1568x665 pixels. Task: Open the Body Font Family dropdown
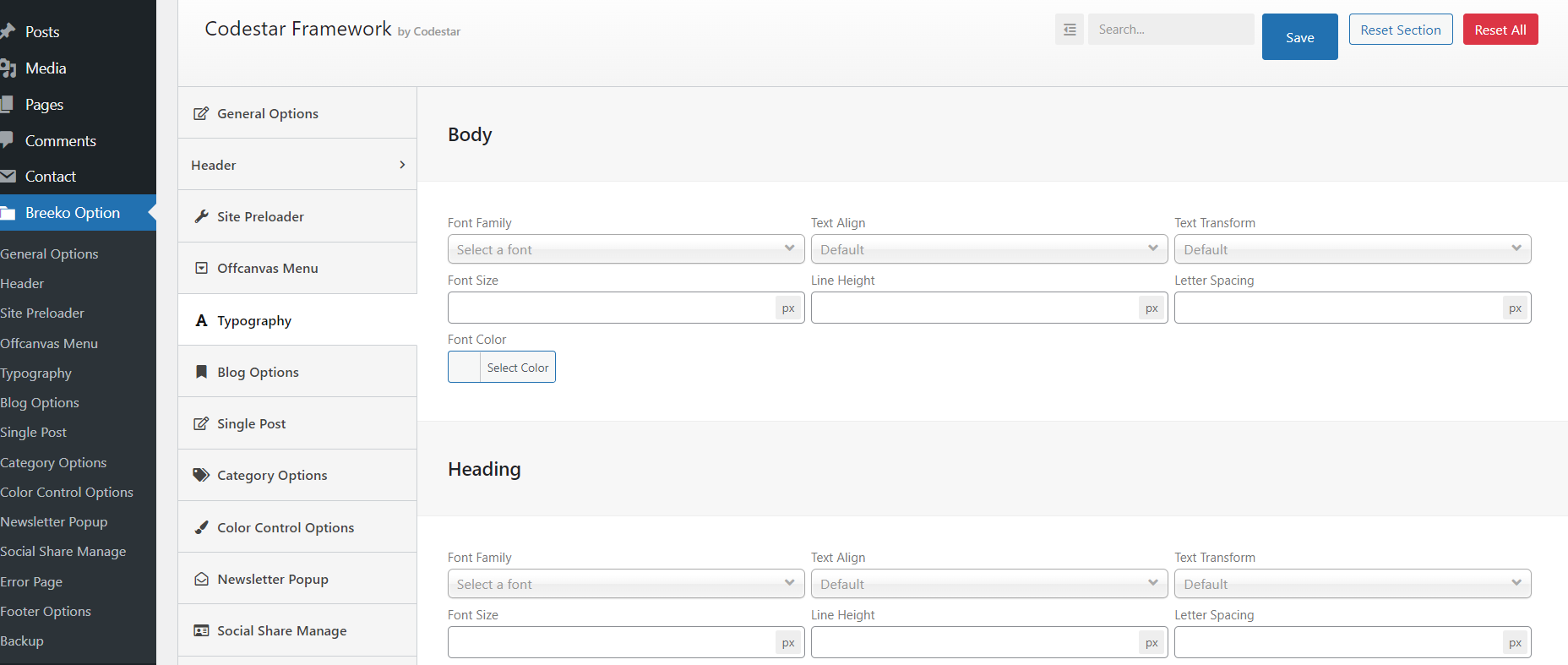click(x=625, y=249)
